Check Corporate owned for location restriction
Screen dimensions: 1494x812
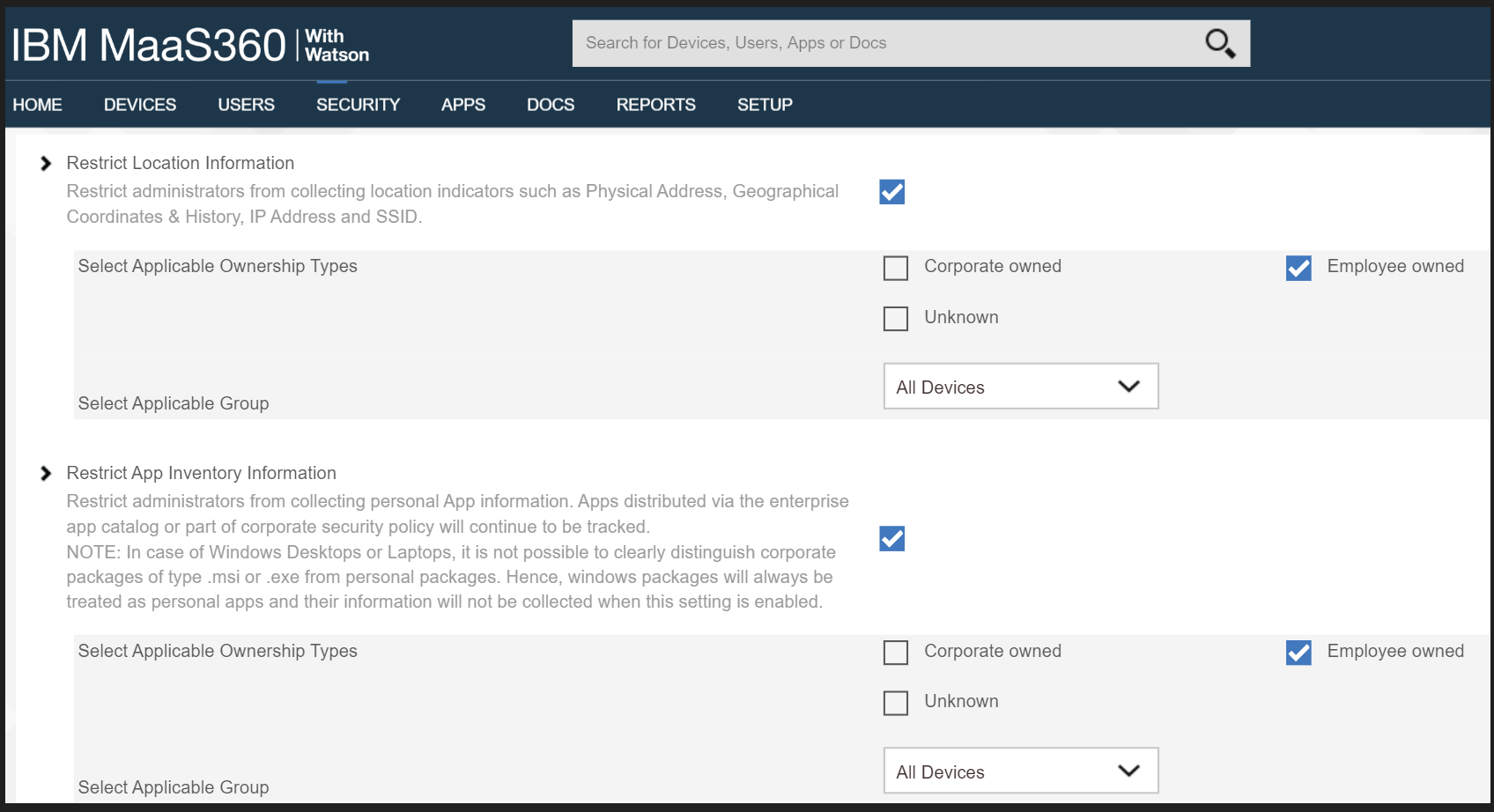tap(895, 267)
